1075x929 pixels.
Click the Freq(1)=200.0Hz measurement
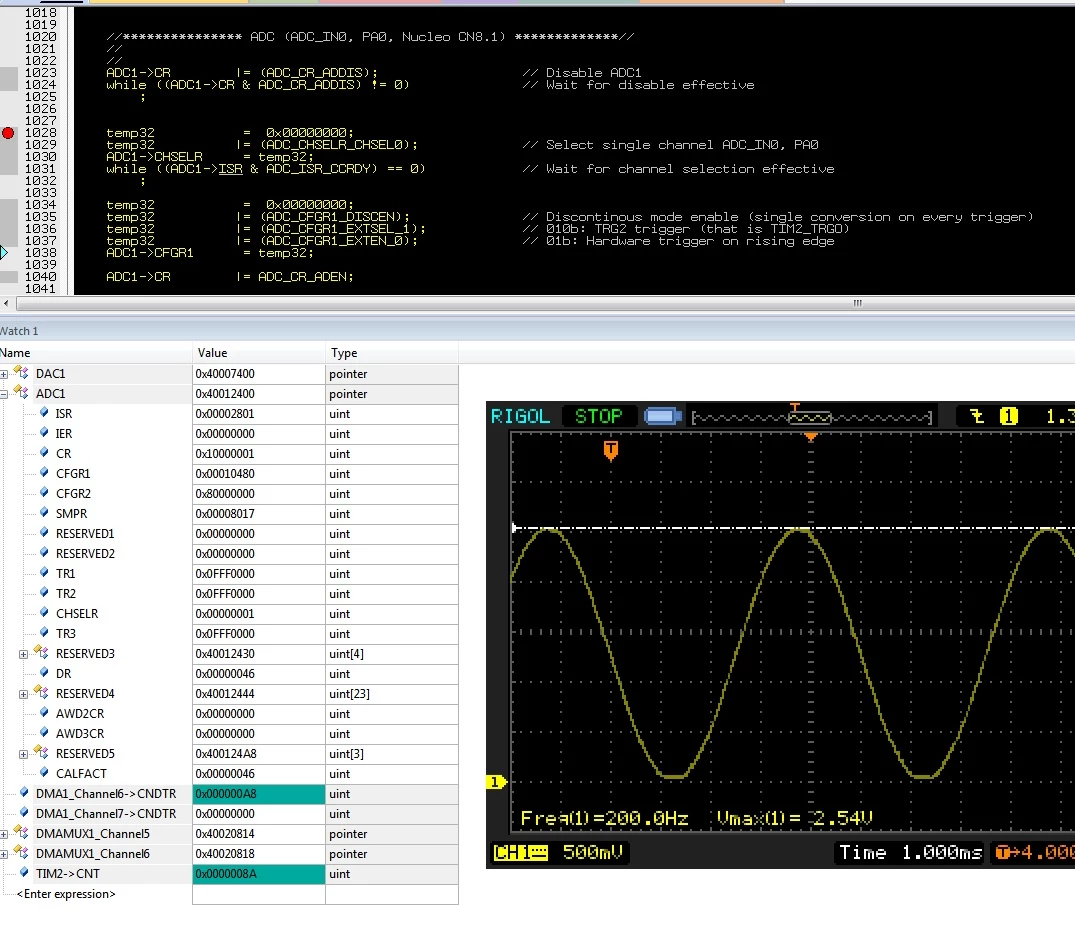604,818
